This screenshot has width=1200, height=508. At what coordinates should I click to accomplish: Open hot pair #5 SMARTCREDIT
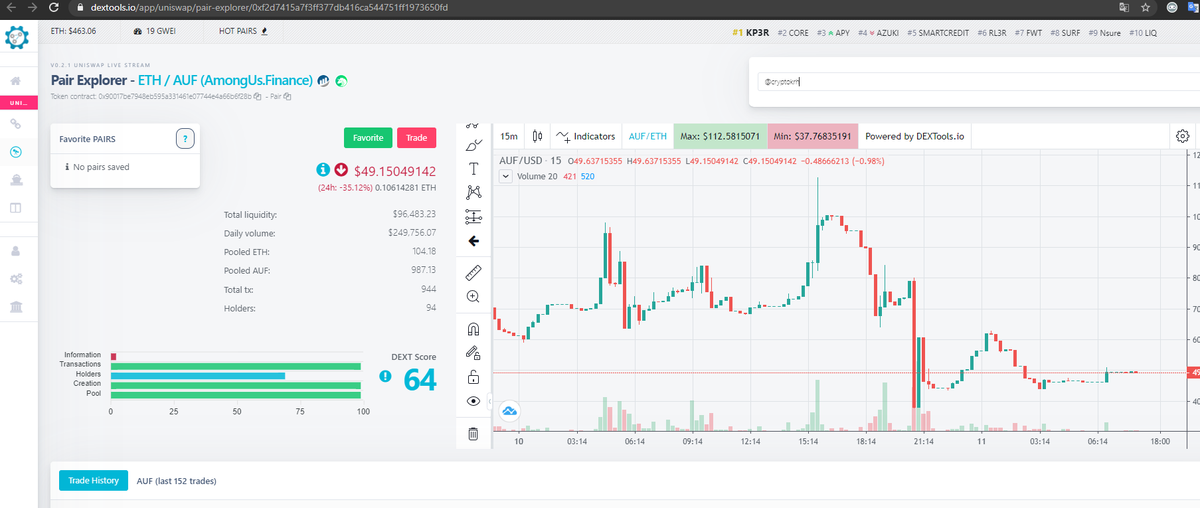938,32
